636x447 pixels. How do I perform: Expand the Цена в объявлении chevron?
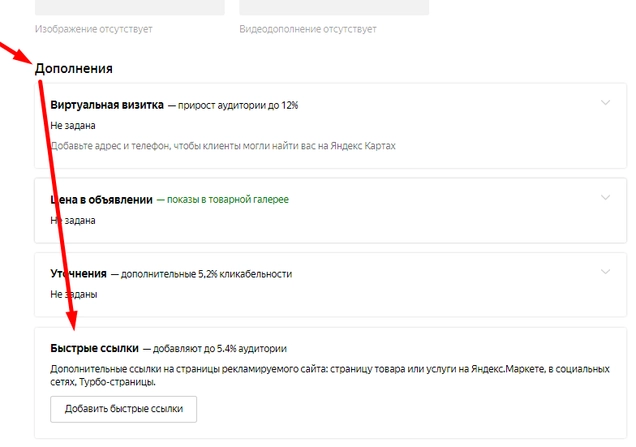pos(605,198)
